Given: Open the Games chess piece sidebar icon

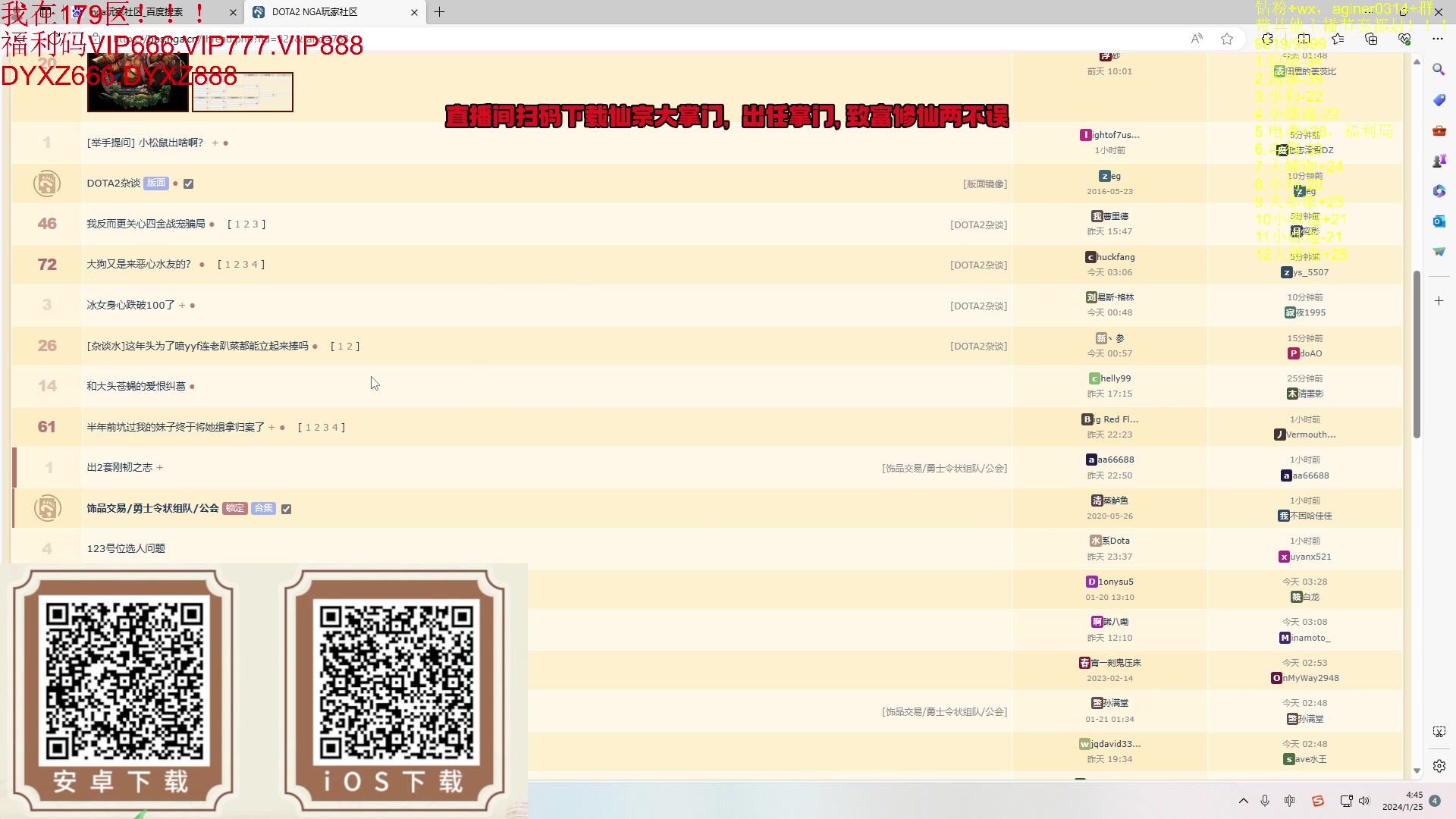Looking at the screenshot, I should [1439, 161].
